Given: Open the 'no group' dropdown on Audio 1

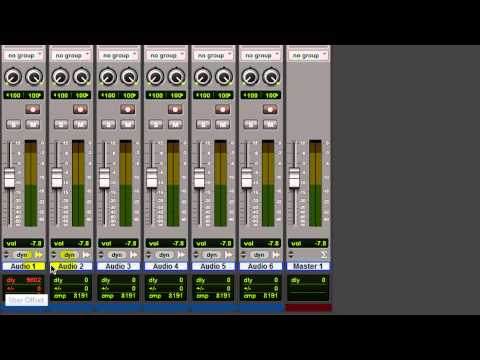Looking at the screenshot, I should point(23,55).
